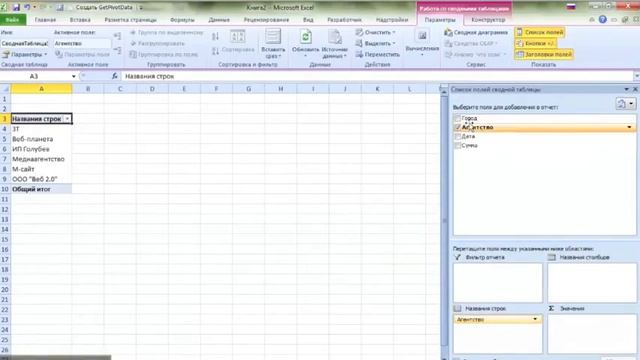Screen dimensions: 640x360
Task: Click the formula bar with Названия строк
Action: (x=378, y=76)
